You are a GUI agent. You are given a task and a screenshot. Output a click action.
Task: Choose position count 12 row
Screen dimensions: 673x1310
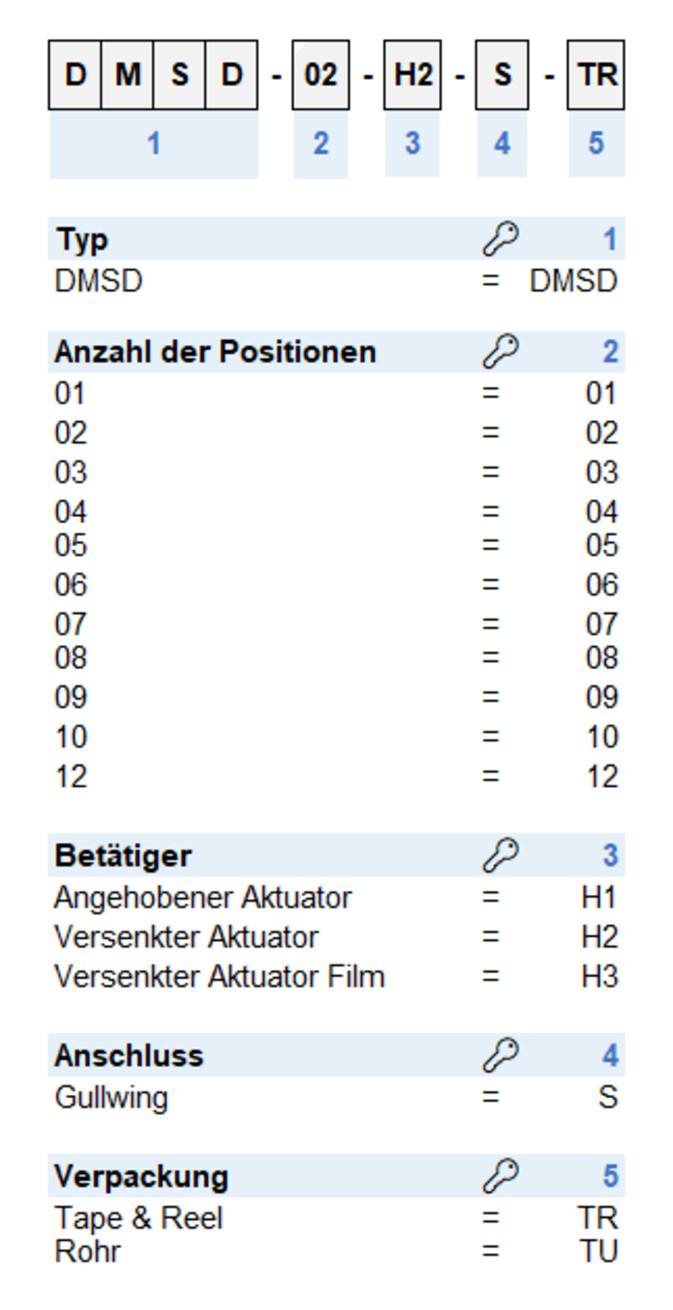pyautogui.click(x=336, y=777)
